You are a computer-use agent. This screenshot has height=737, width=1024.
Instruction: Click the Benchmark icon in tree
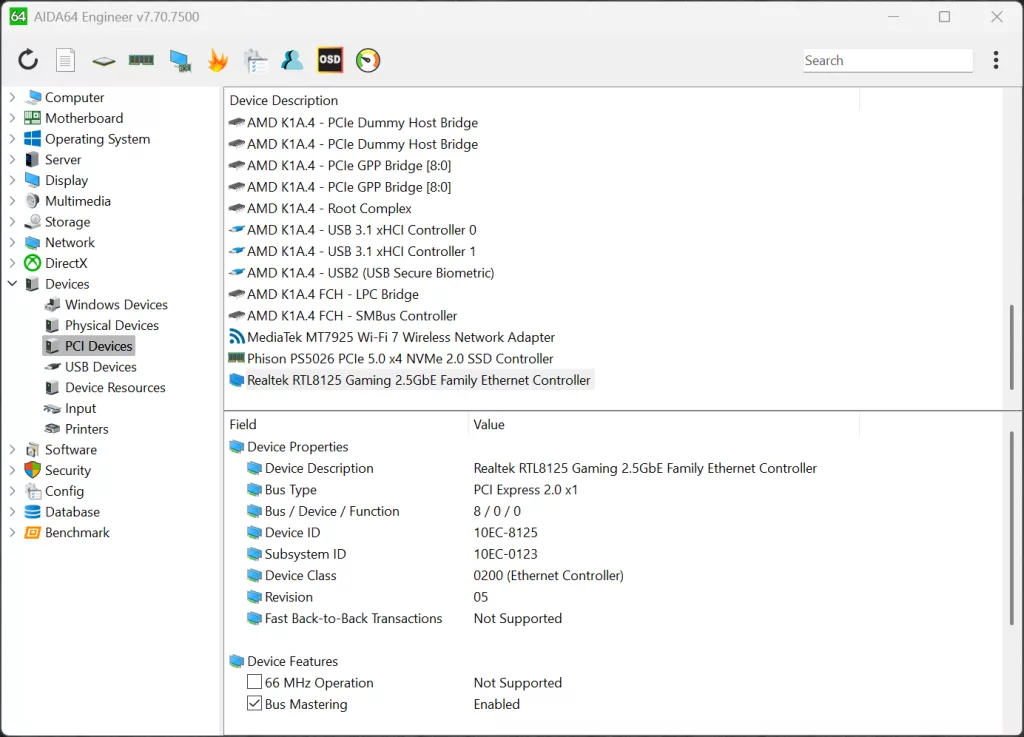[x=33, y=533]
